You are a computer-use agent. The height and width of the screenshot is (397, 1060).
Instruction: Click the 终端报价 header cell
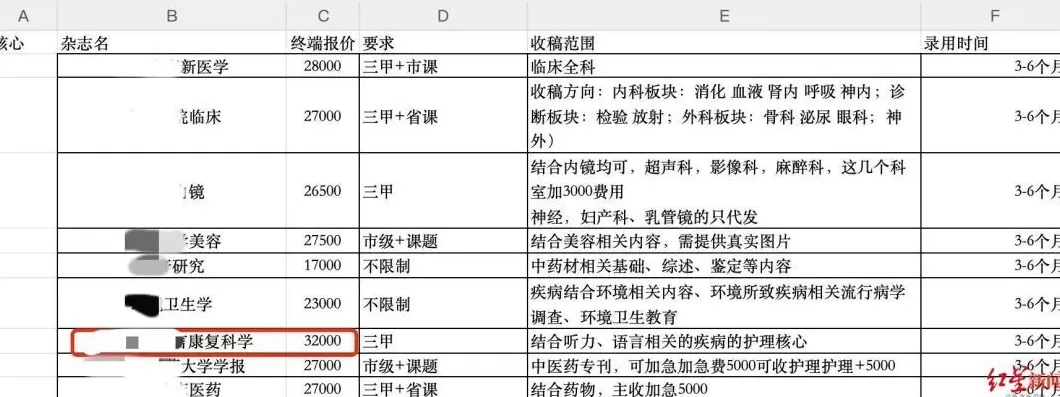pyautogui.click(x=322, y=43)
